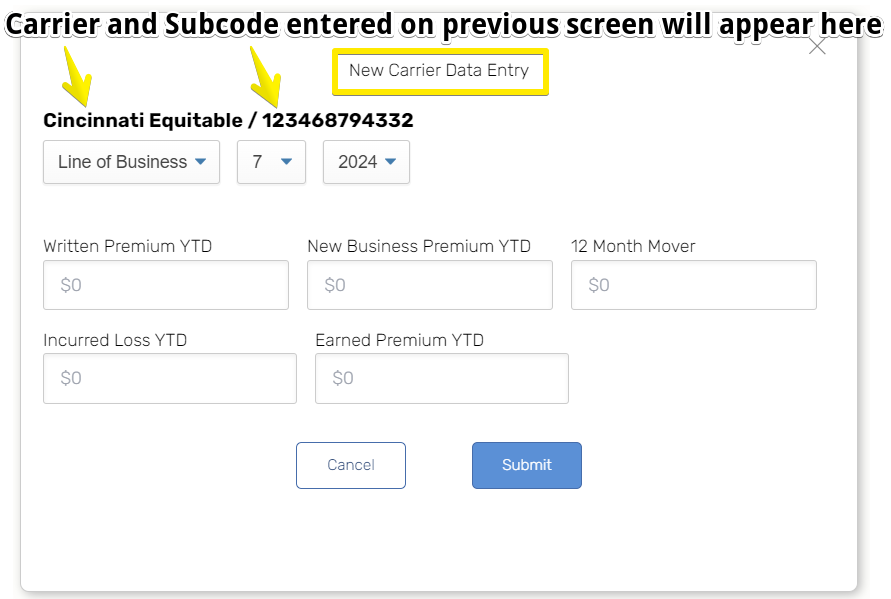Expand the month dropdown showing 7
This screenshot has width=891, height=599.
[x=271, y=162]
